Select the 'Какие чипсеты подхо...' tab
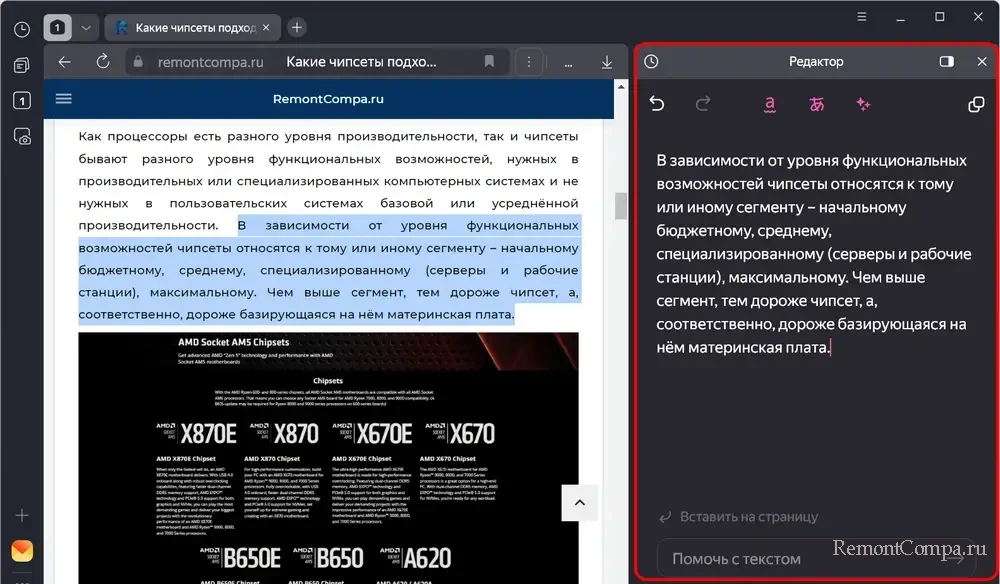The image size is (1000, 584). point(190,28)
